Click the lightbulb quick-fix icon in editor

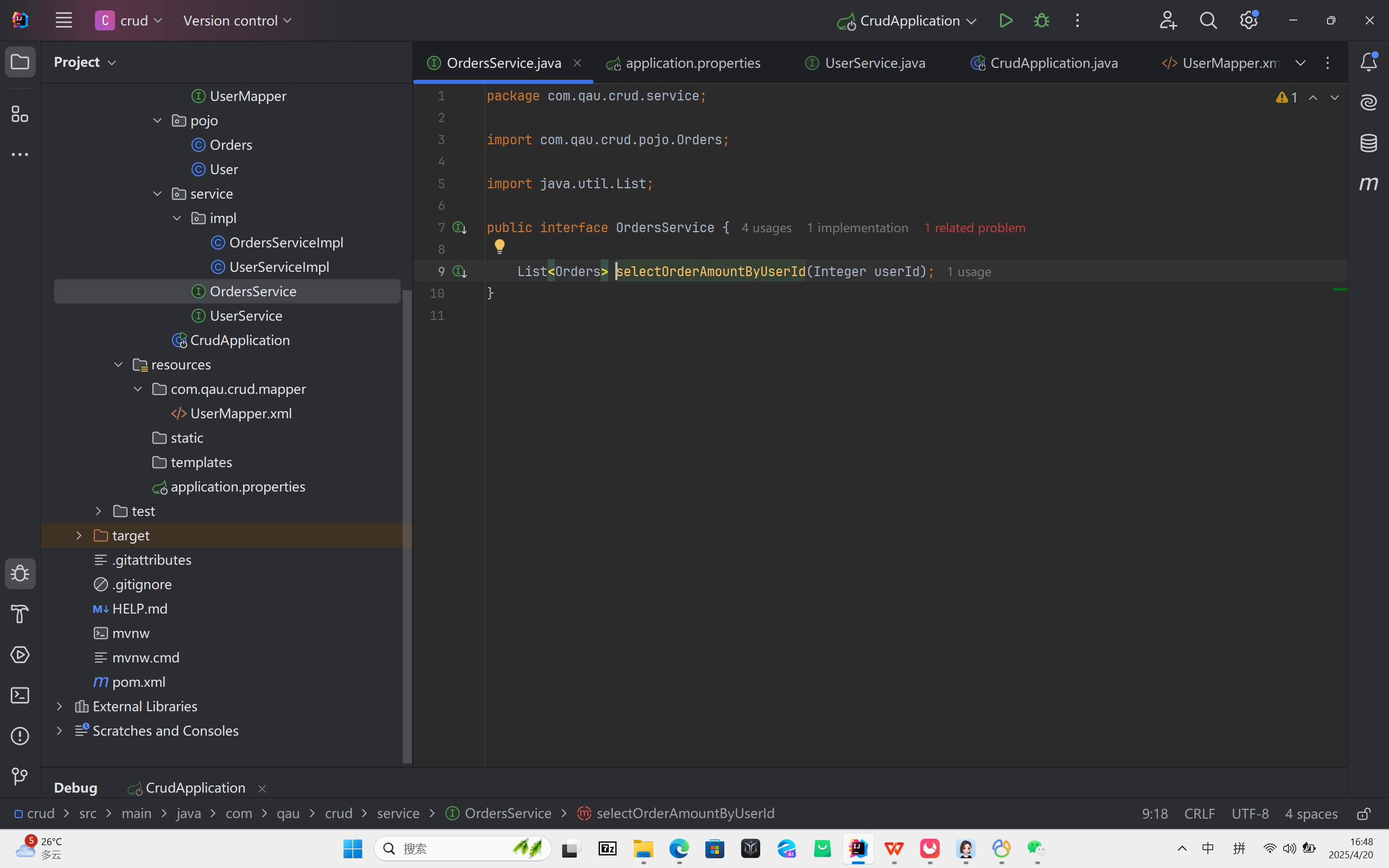click(499, 246)
